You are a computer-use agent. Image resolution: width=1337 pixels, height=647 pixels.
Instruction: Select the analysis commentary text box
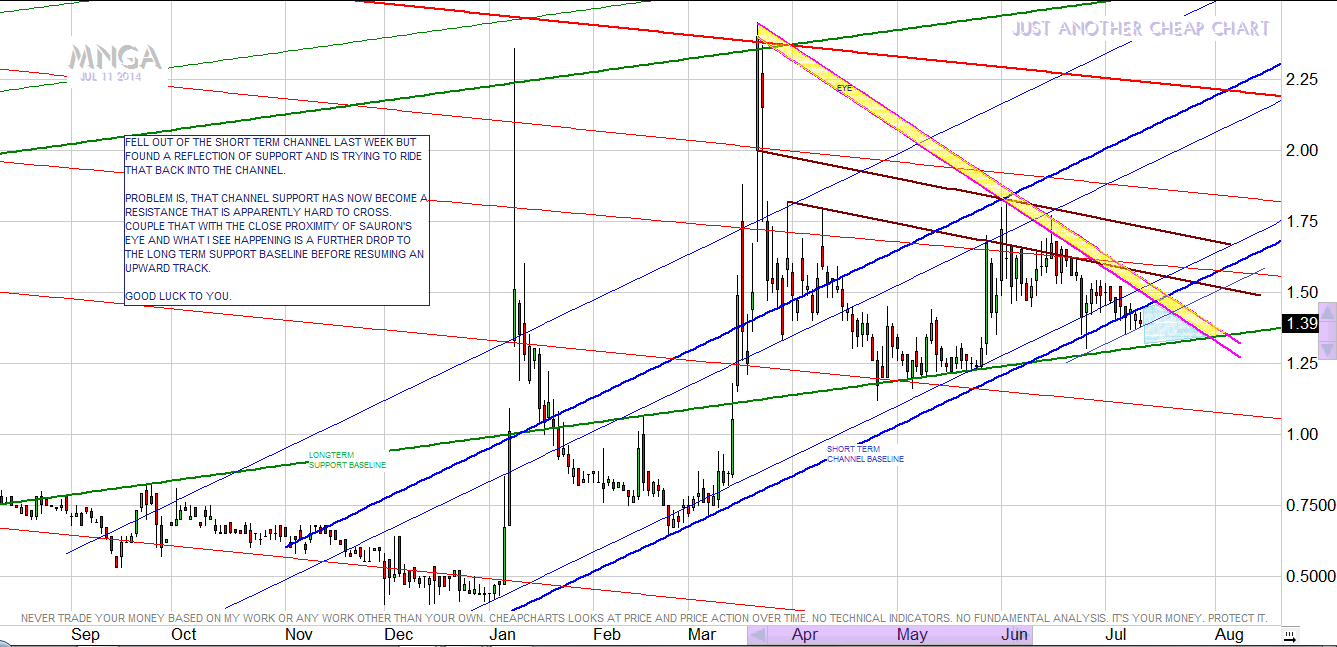(x=277, y=220)
